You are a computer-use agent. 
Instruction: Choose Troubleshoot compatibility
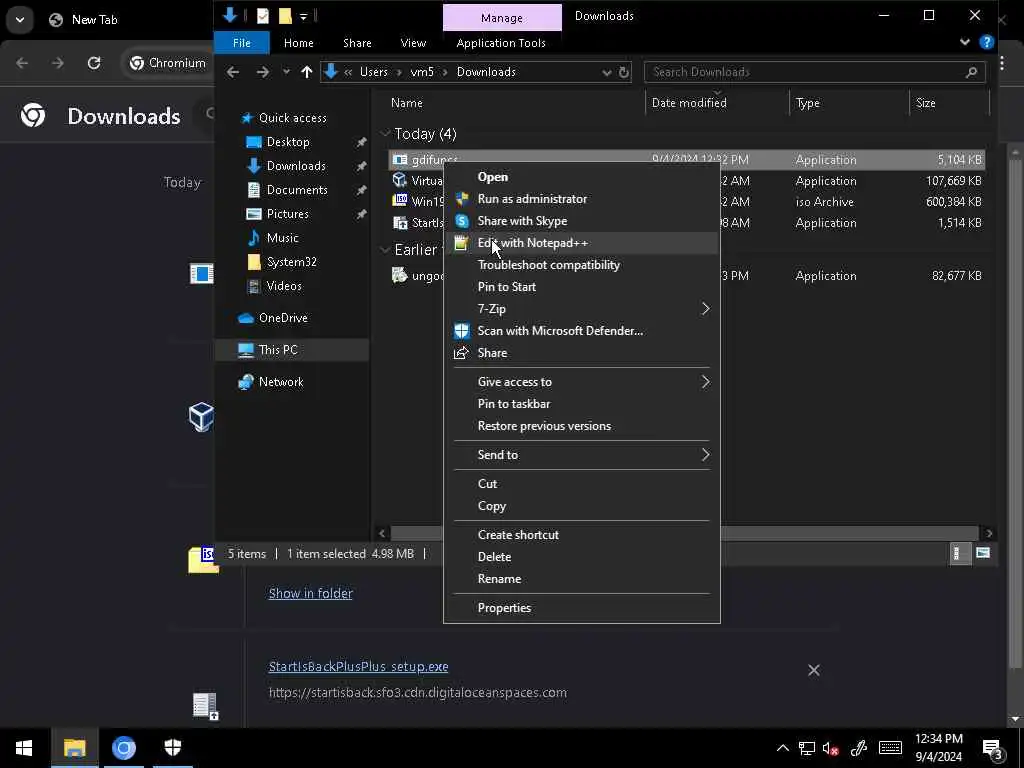(549, 265)
